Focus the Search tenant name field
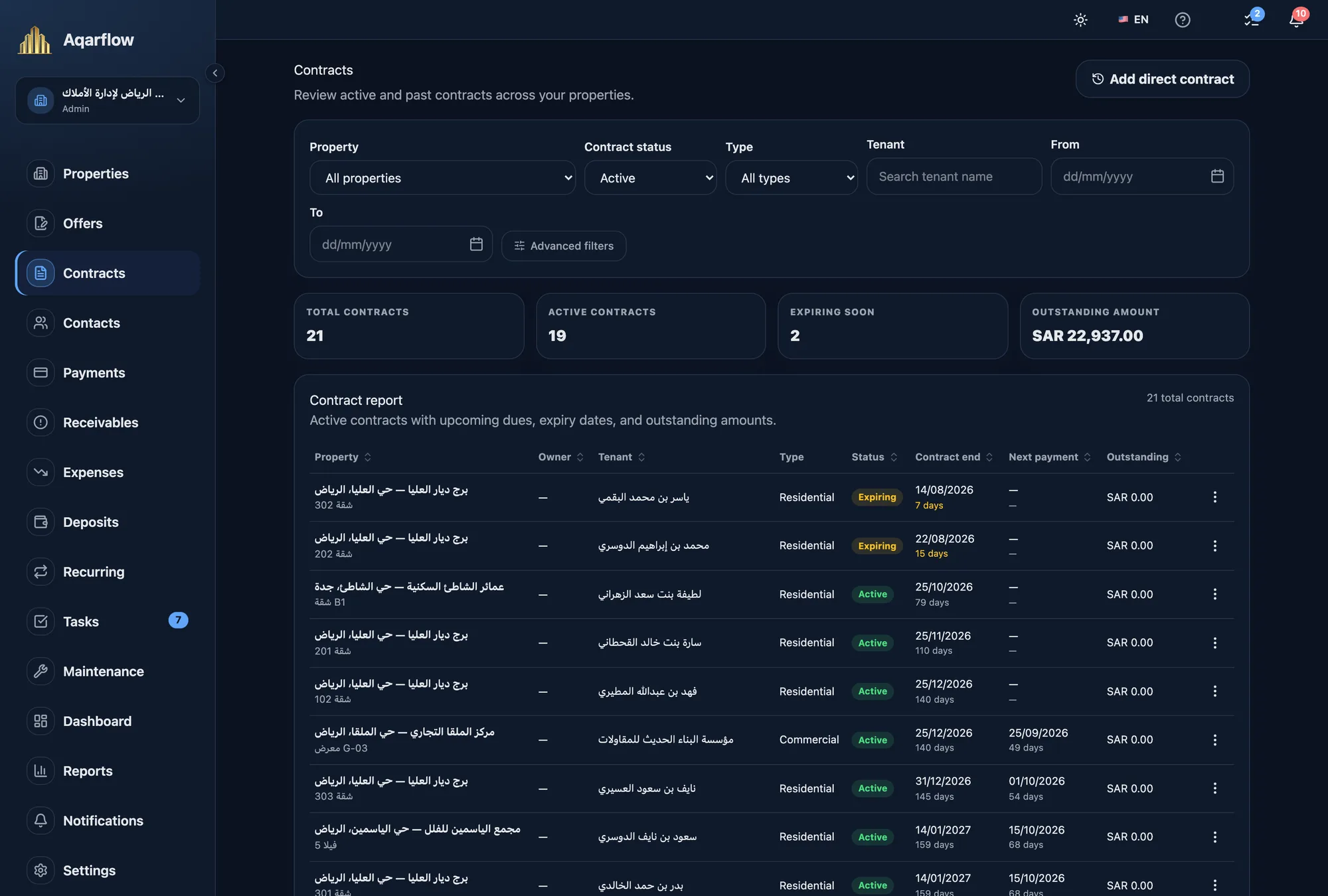 pyautogui.click(x=954, y=177)
